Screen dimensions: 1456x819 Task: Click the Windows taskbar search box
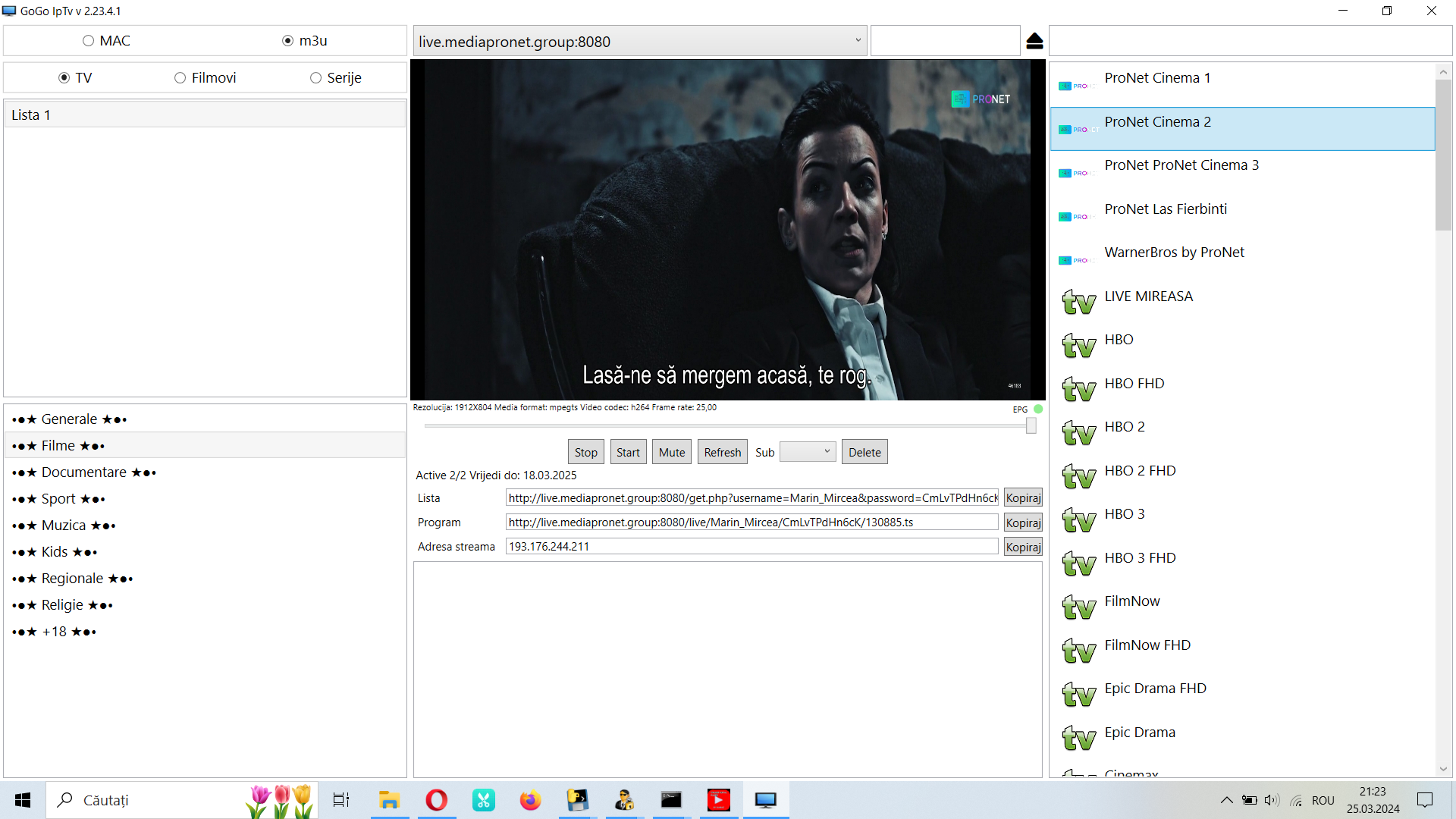coord(182,800)
